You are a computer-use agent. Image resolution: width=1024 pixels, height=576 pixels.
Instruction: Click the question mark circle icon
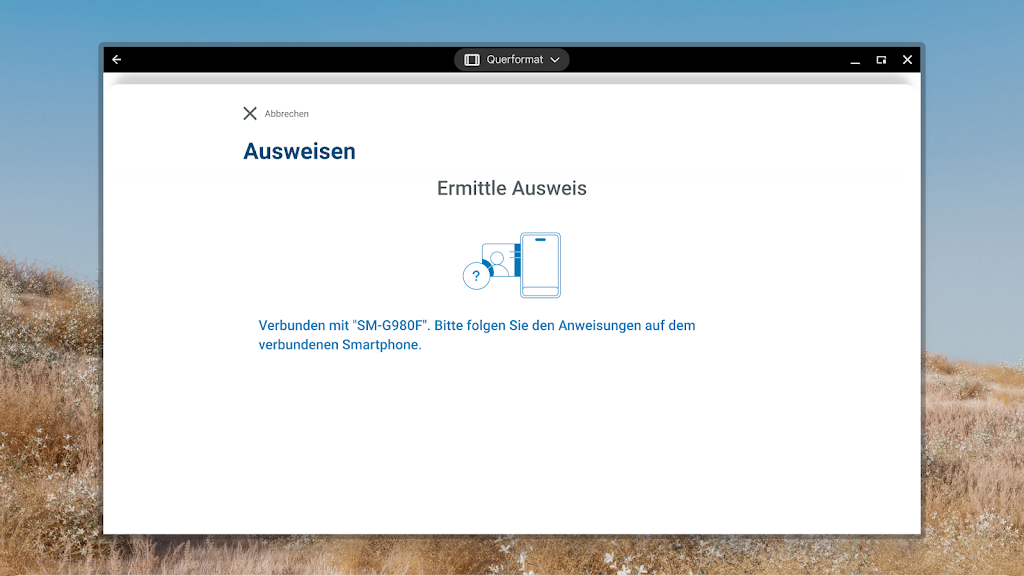point(476,276)
